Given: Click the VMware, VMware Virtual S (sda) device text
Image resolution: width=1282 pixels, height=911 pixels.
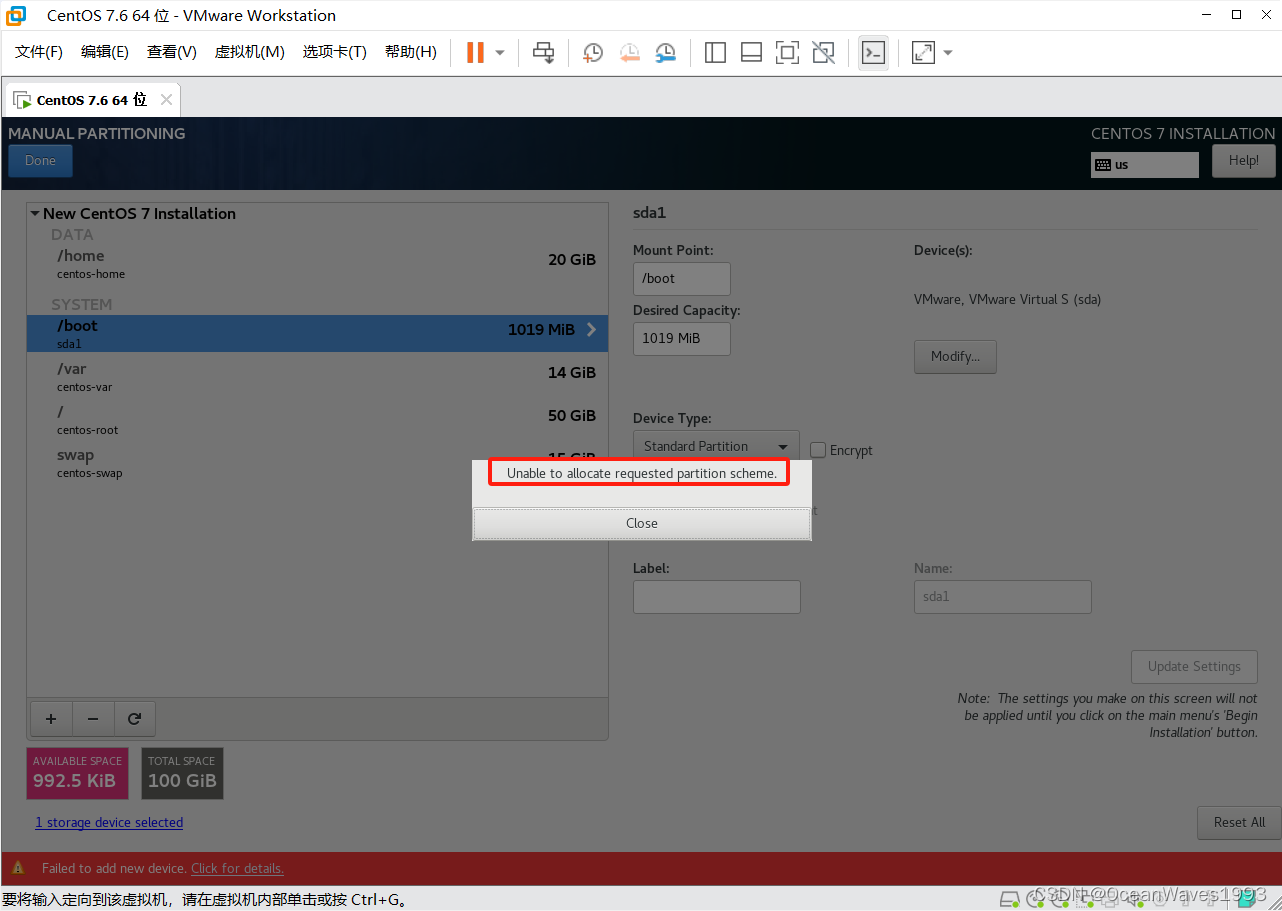Looking at the screenshot, I should pyautogui.click(x=1007, y=299).
